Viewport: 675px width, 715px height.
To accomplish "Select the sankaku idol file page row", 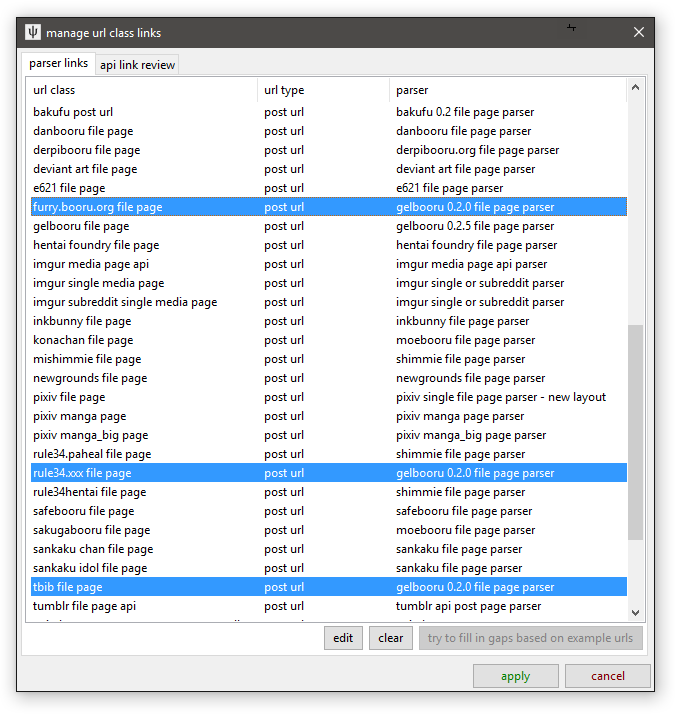I will click(329, 568).
